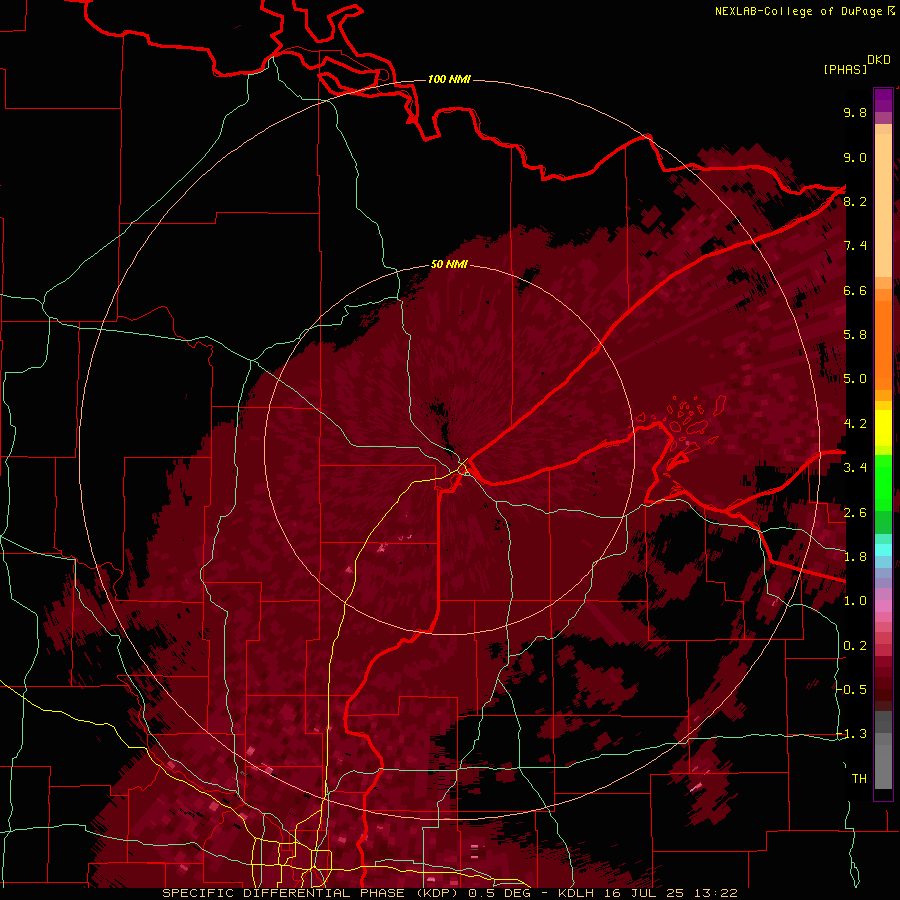
Task: Select the -1.3 value on the scale
Action: pyautogui.click(x=853, y=735)
